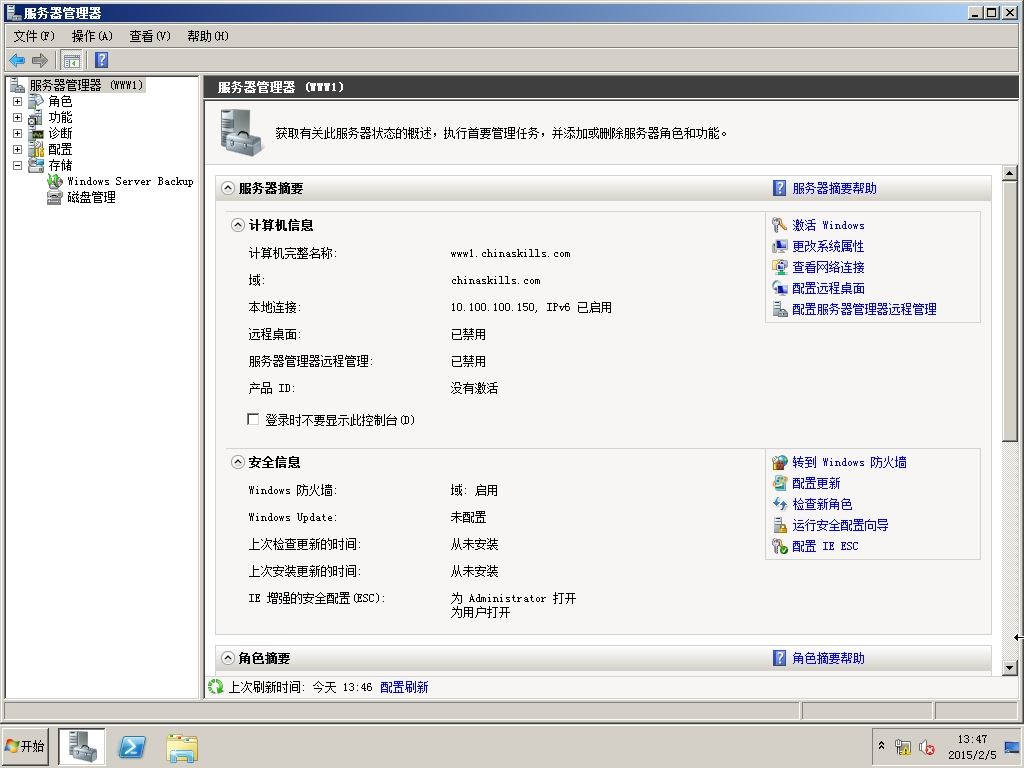Click the 配置 IE ESC icon
Image resolution: width=1024 pixels, height=768 pixels.
pos(779,546)
